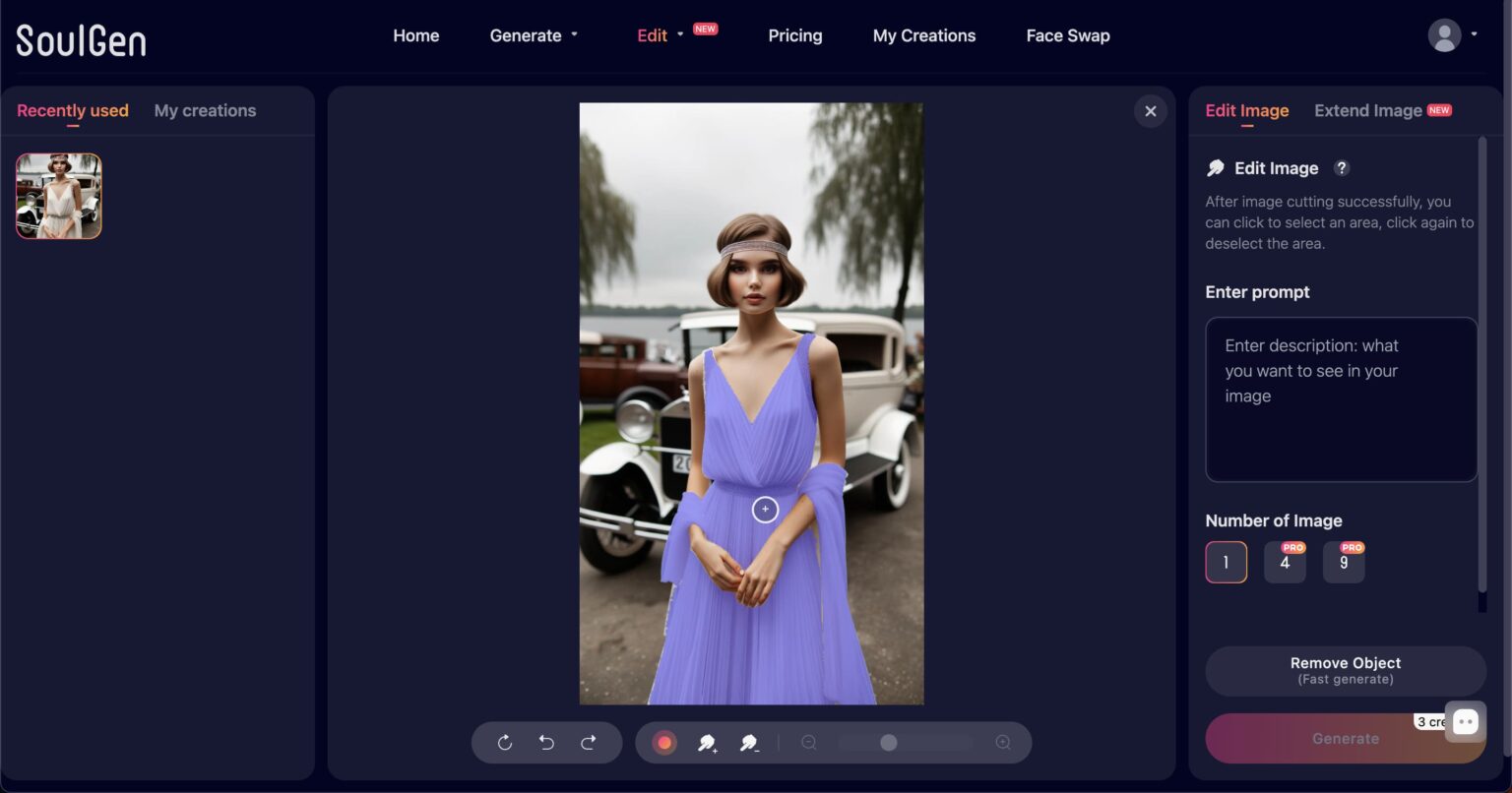Screen dimensions: 1512x793
Task: Select 9 images per generation option
Action: [1344, 562]
